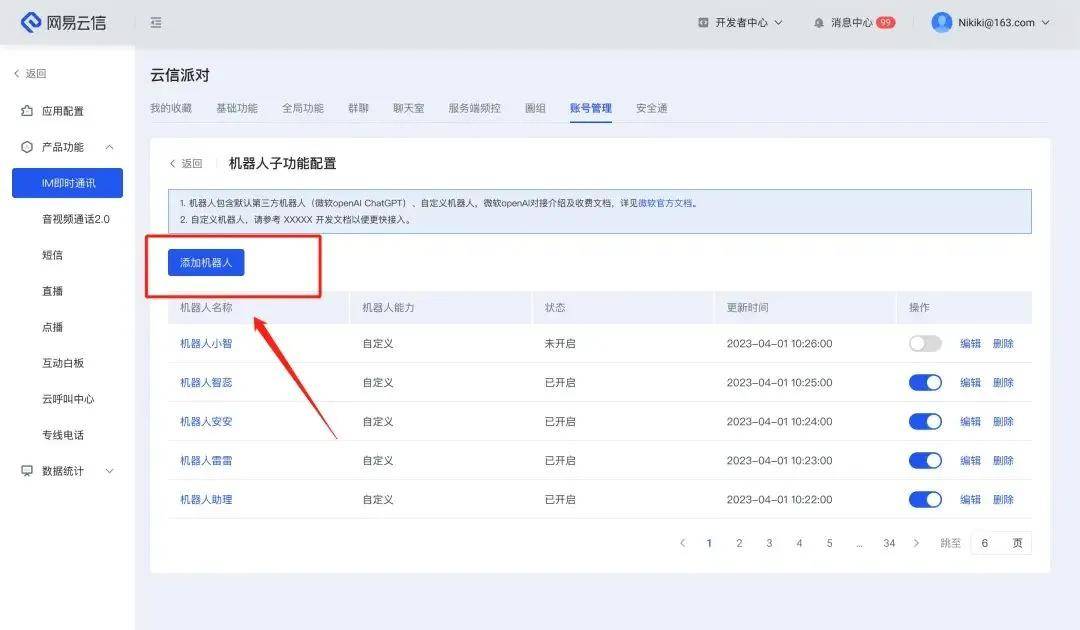Viewport: 1080px width, 630px height.
Task: Click the 添加机器人 button
Action: click(207, 262)
